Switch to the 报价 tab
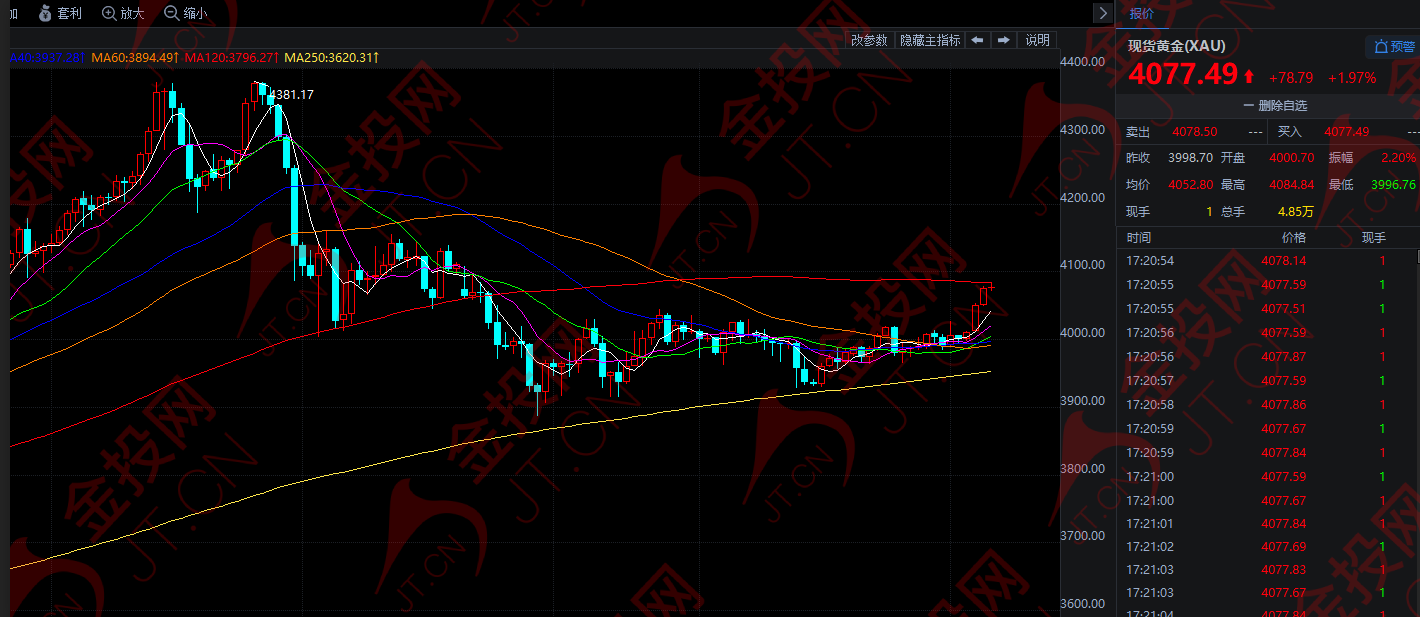Image resolution: width=1420 pixels, height=617 pixels. (x=1142, y=14)
